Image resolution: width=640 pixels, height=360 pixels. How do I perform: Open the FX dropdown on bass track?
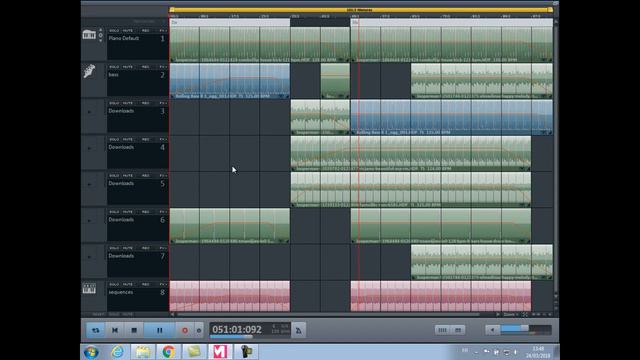point(163,67)
